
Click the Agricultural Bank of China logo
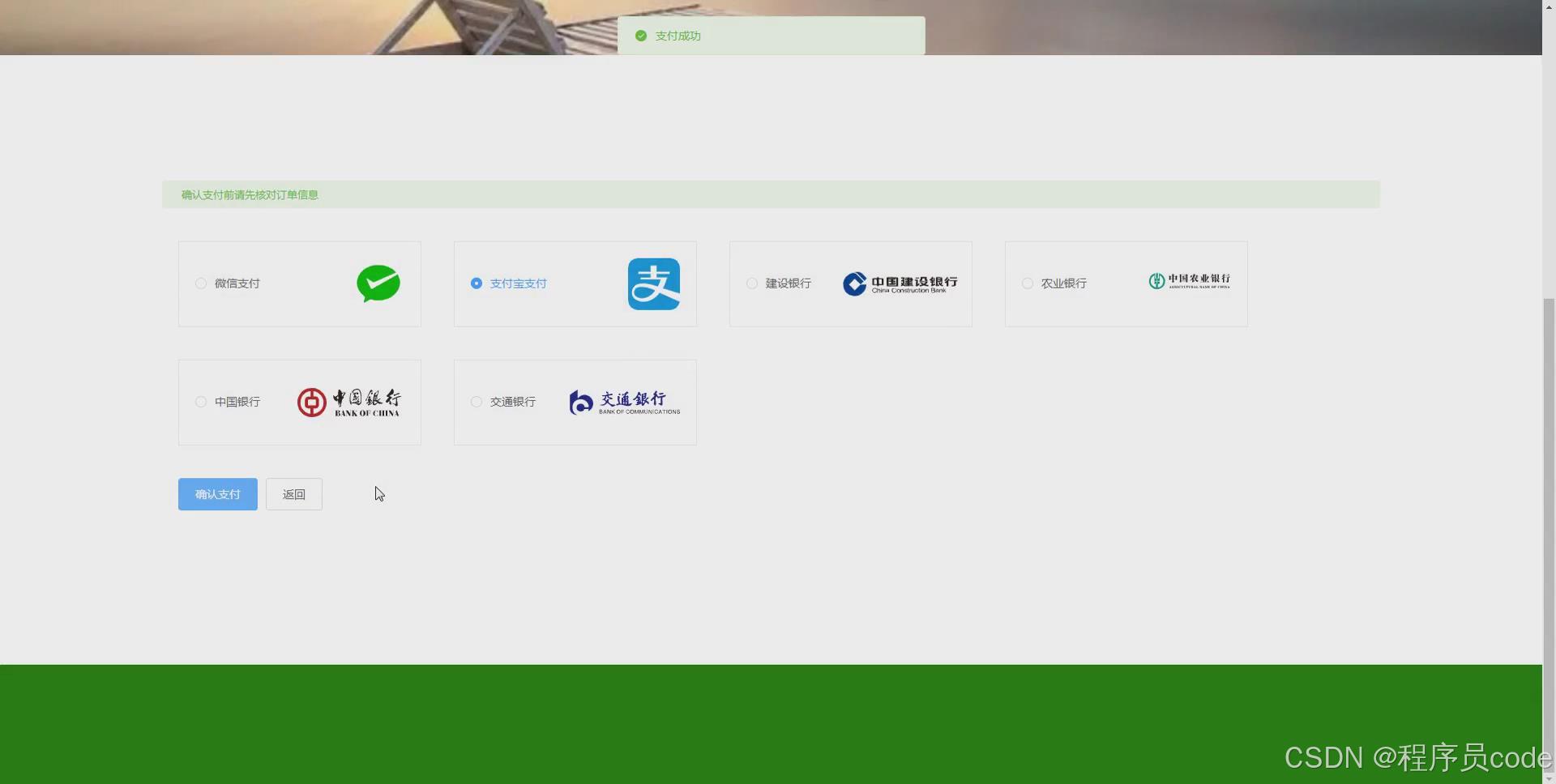[x=1188, y=282]
